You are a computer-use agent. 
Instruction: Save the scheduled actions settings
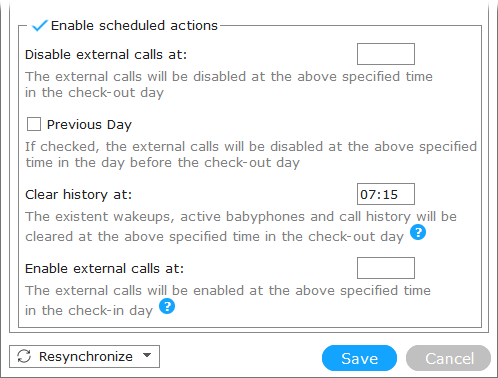pyautogui.click(x=359, y=358)
